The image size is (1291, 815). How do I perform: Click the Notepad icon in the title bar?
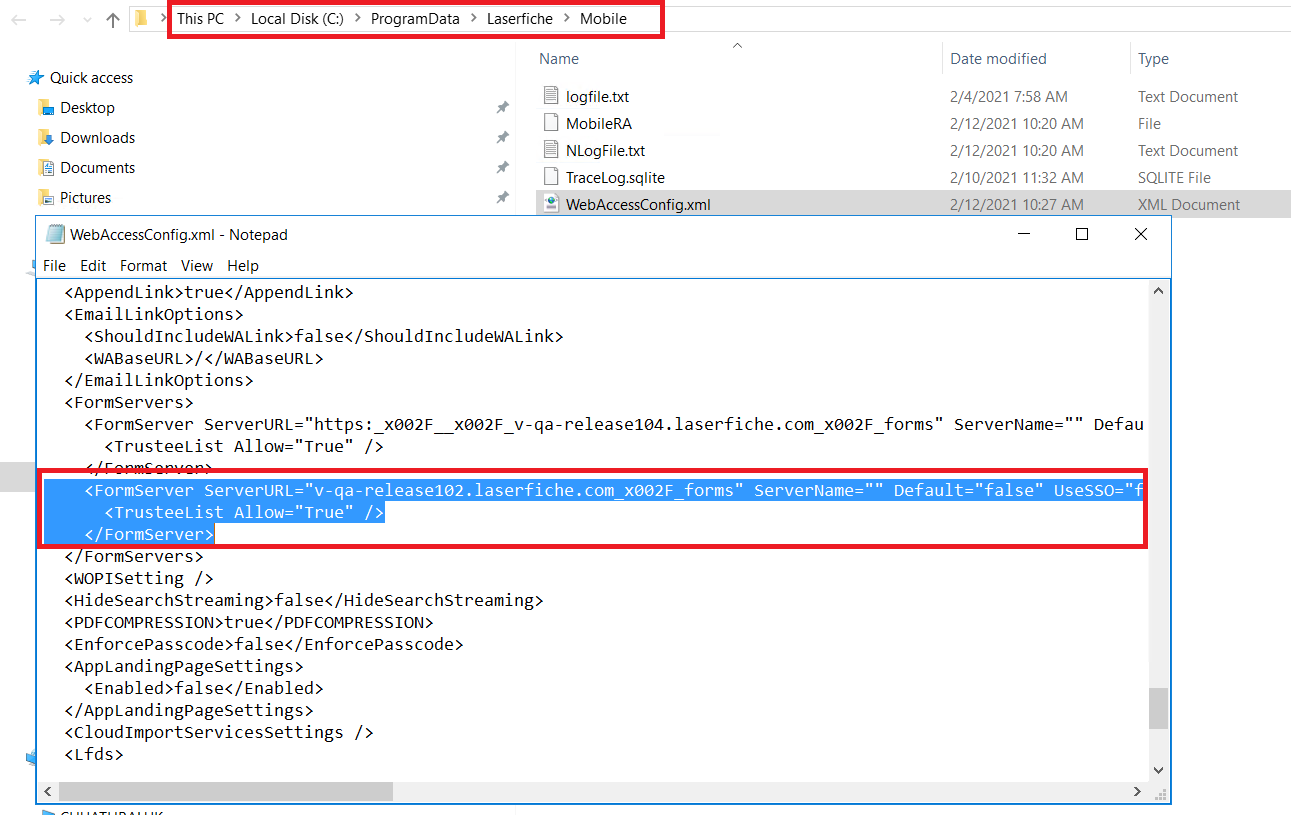click(x=56, y=234)
